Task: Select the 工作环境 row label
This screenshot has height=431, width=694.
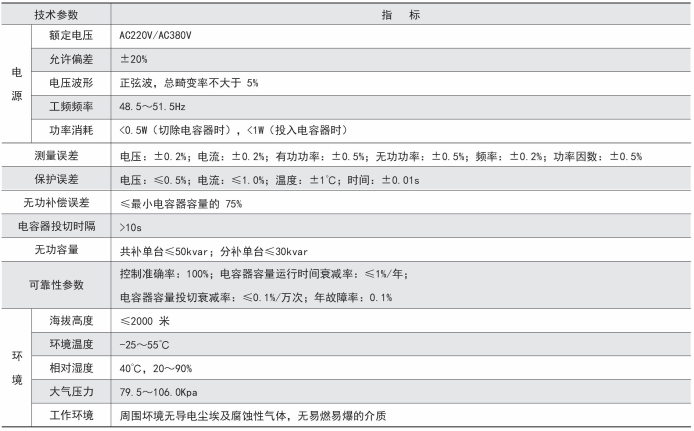Action: [x=71, y=415]
